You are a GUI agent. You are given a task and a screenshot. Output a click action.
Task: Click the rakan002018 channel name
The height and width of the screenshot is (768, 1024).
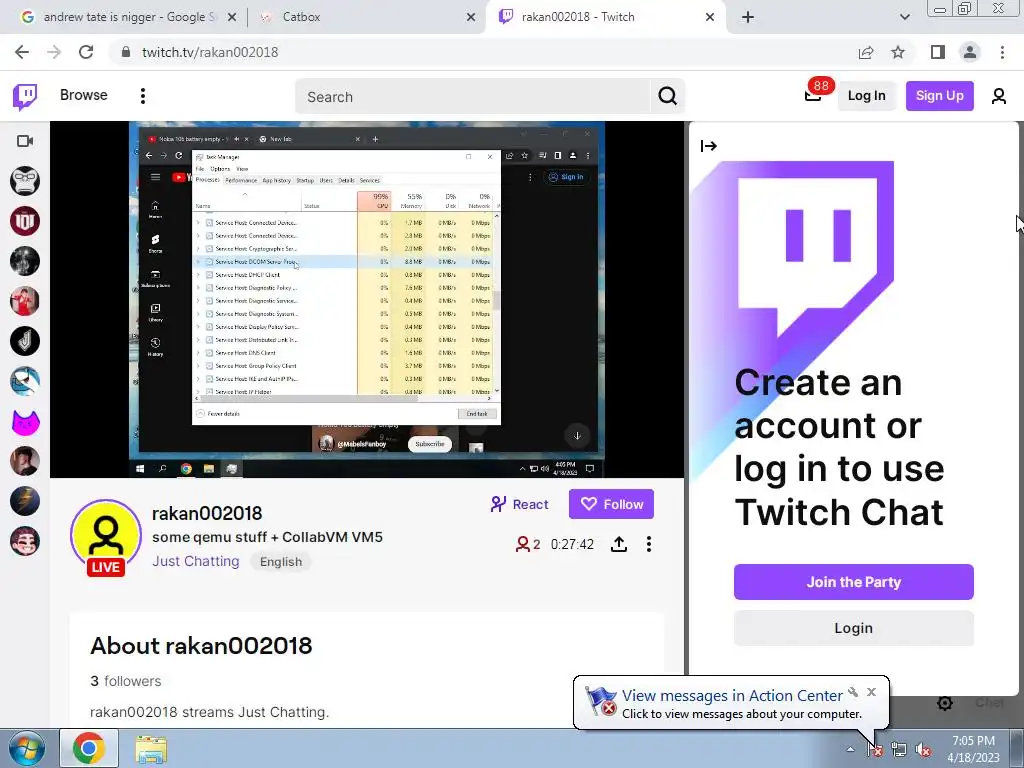(x=207, y=513)
